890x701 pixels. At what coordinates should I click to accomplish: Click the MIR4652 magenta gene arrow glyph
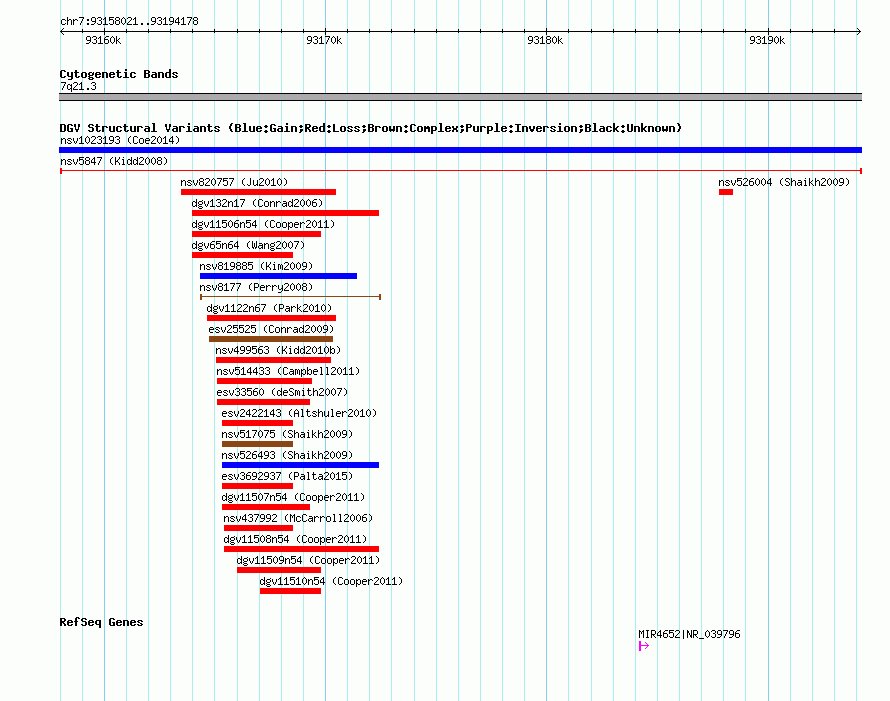coord(644,646)
